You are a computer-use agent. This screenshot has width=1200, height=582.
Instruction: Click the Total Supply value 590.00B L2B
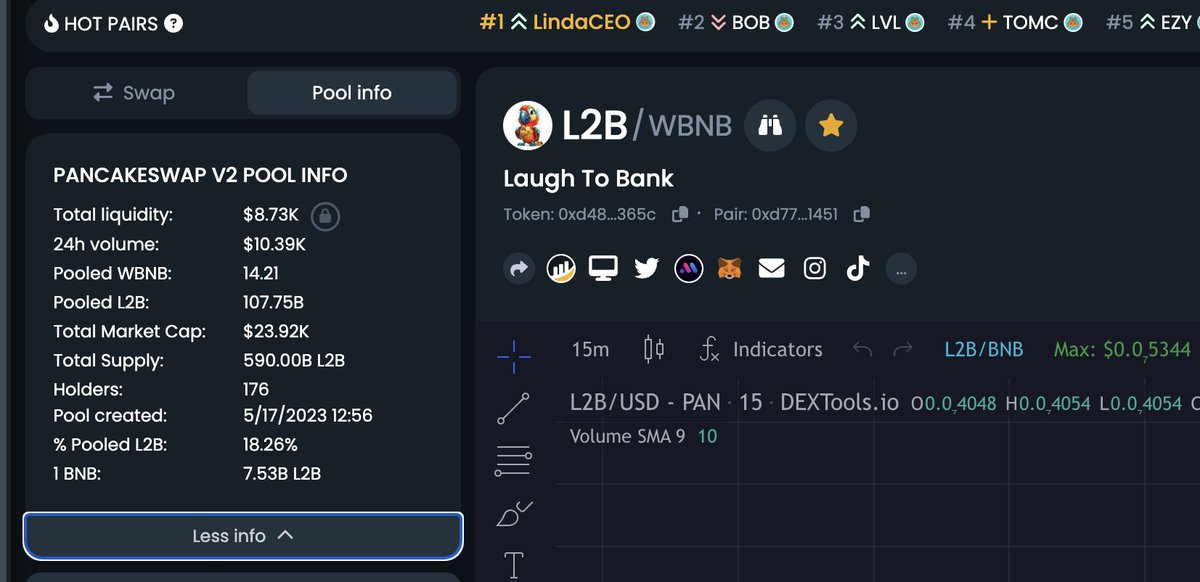[294, 360]
